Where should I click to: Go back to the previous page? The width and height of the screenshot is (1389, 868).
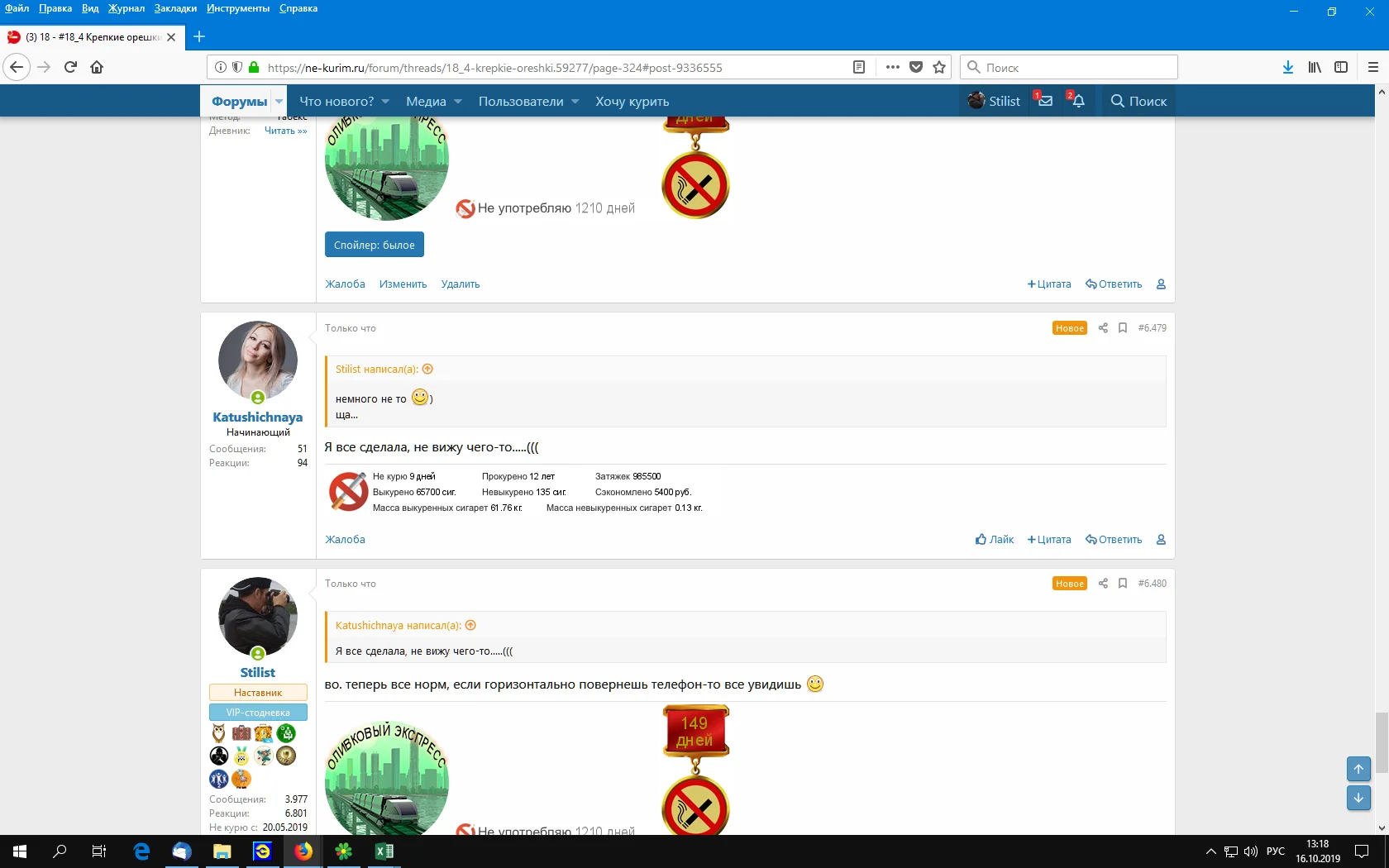click(x=17, y=67)
